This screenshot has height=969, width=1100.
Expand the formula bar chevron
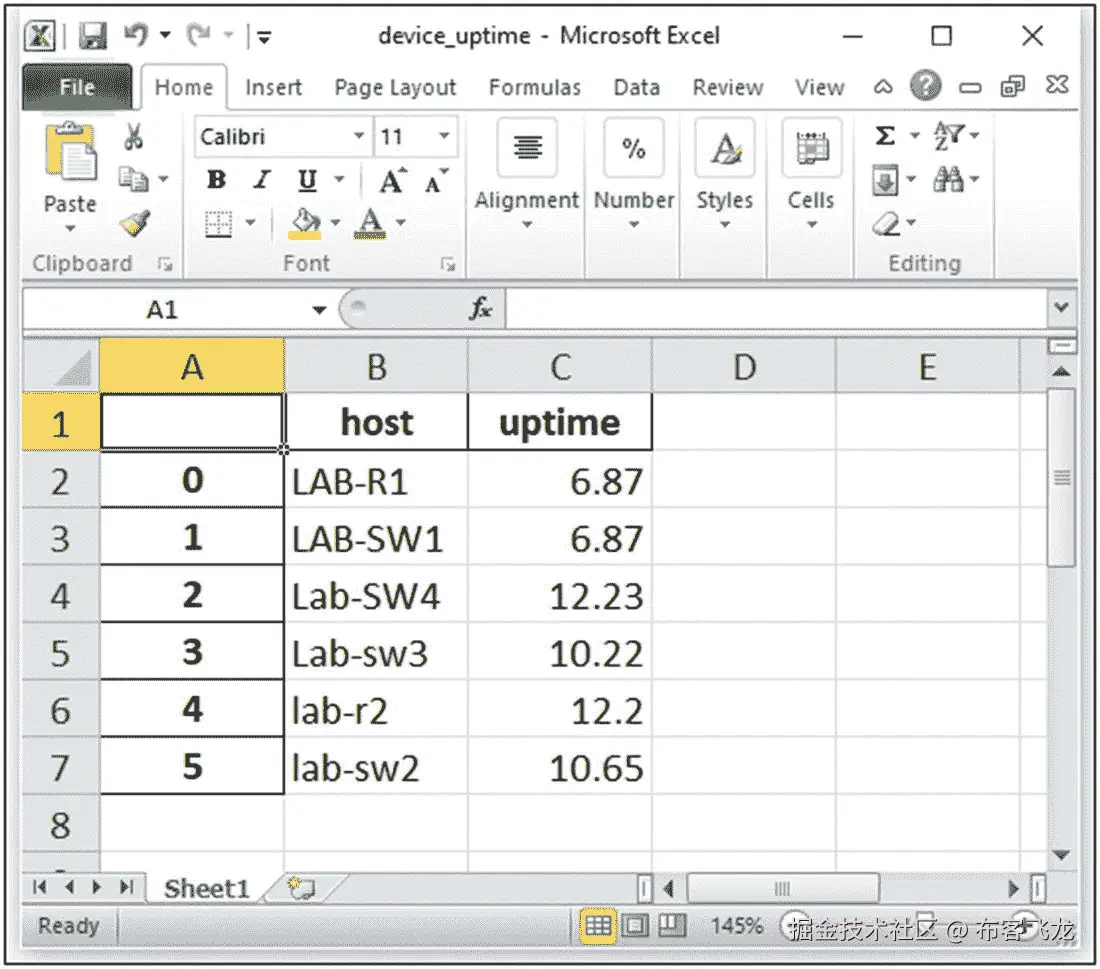click(x=1061, y=307)
